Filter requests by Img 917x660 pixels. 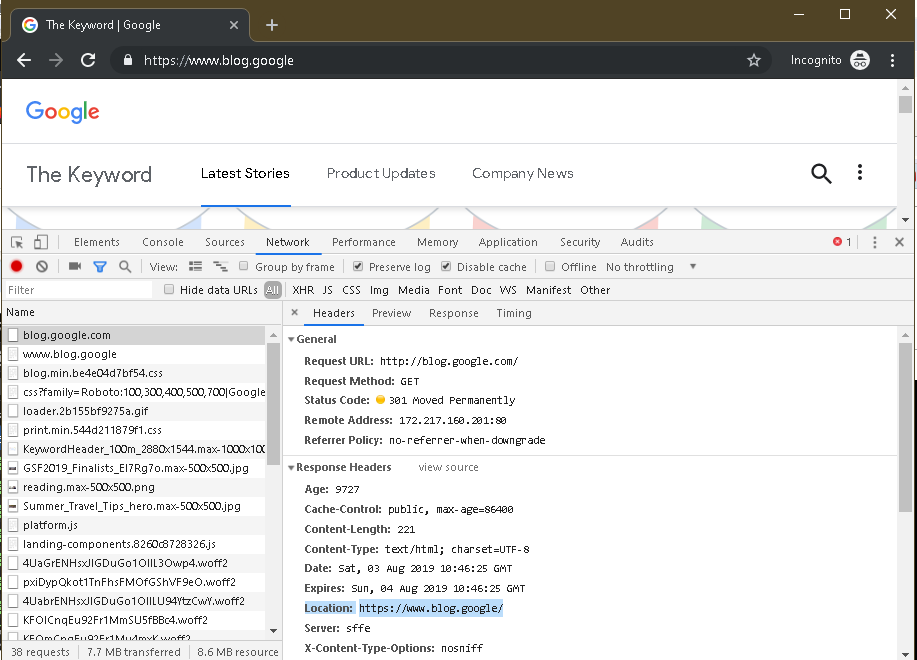379,290
